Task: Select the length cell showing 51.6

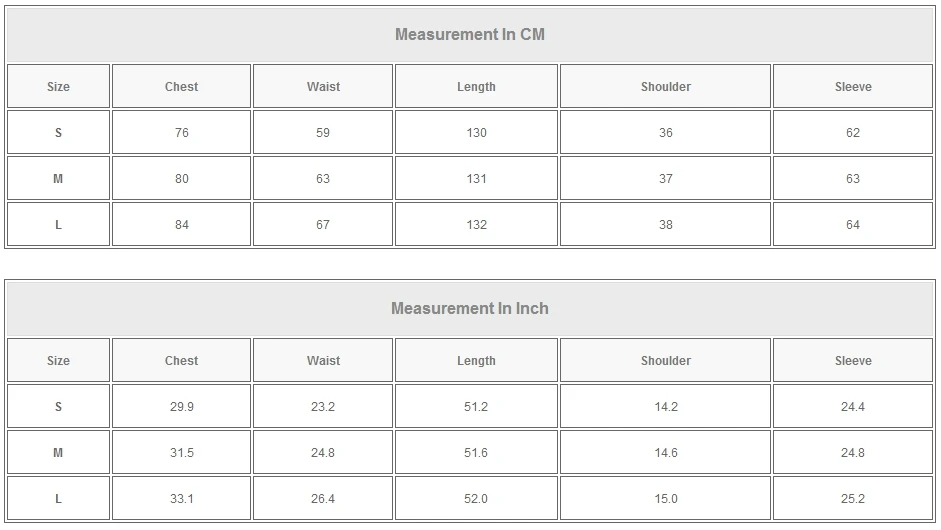Action: (476, 453)
